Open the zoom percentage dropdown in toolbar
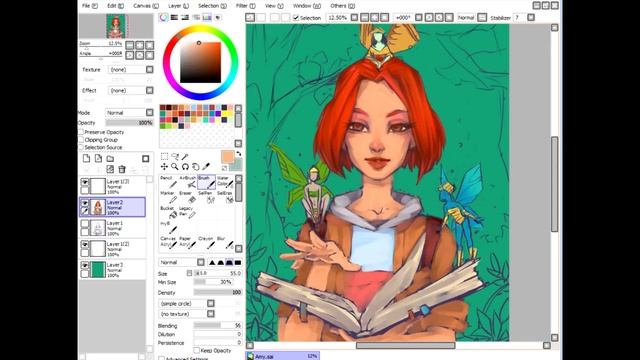This screenshot has height=360, width=640. click(354, 18)
